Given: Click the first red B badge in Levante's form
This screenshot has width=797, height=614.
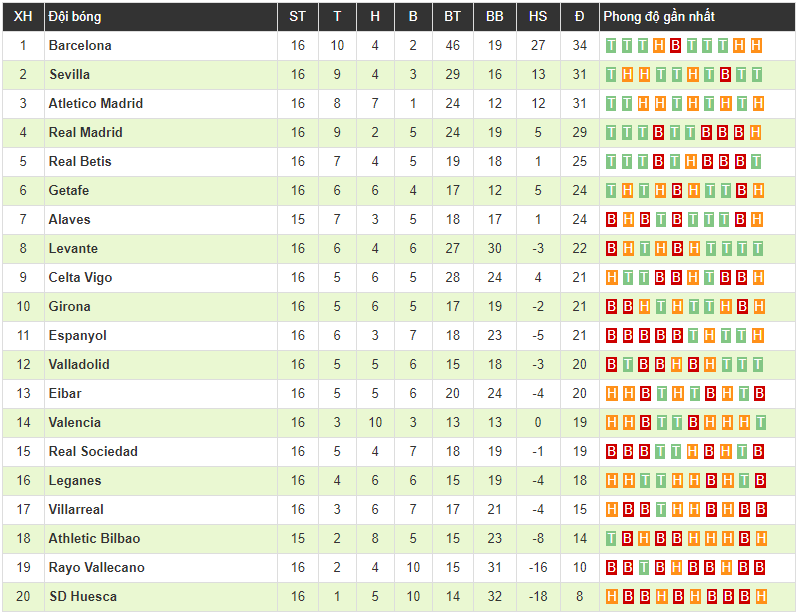Looking at the screenshot, I should tap(612, 248).
